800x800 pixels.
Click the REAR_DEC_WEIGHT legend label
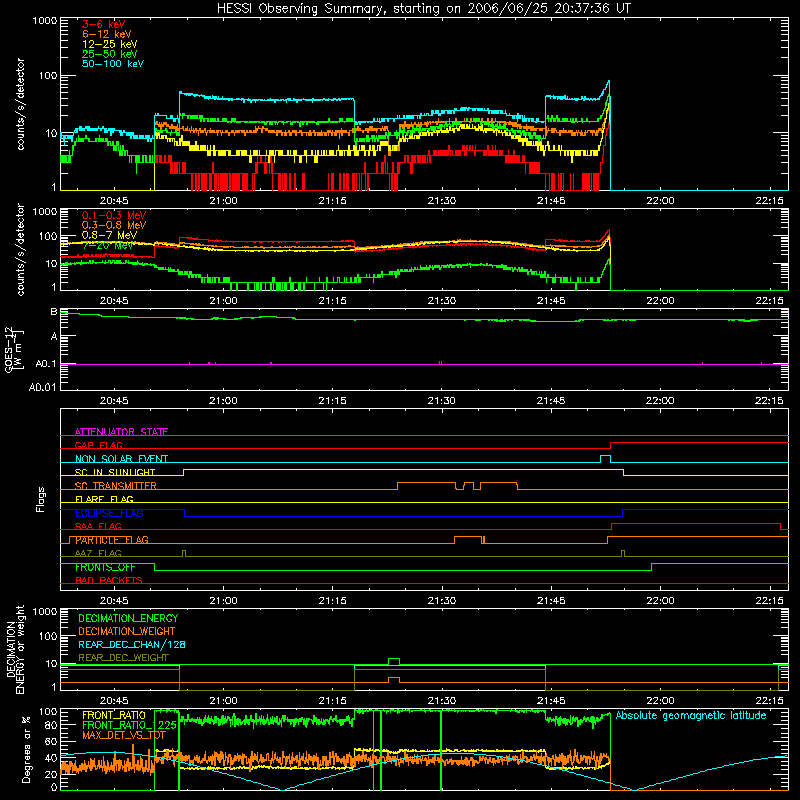point(123,658)
